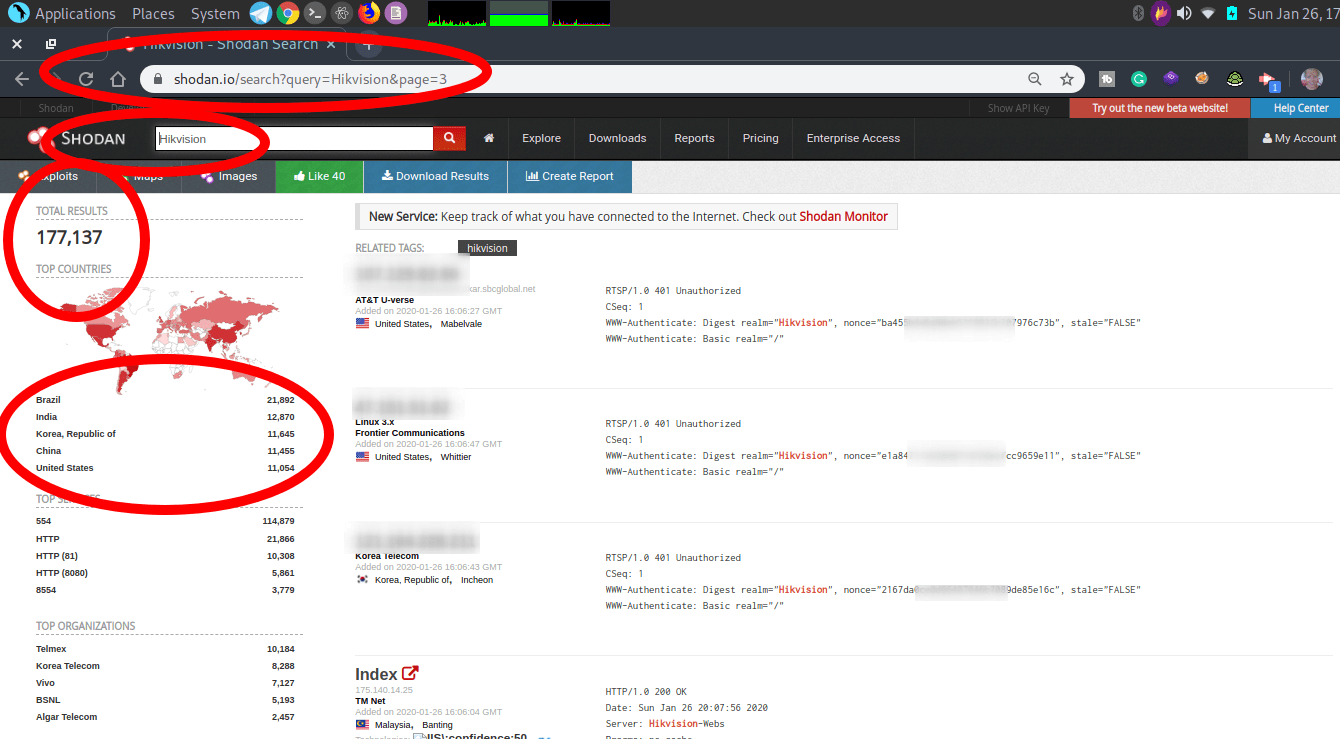Click the zoom-out magnifier in address bar
Viewport: 1340px width, 739px height.
pos(1035,79)
